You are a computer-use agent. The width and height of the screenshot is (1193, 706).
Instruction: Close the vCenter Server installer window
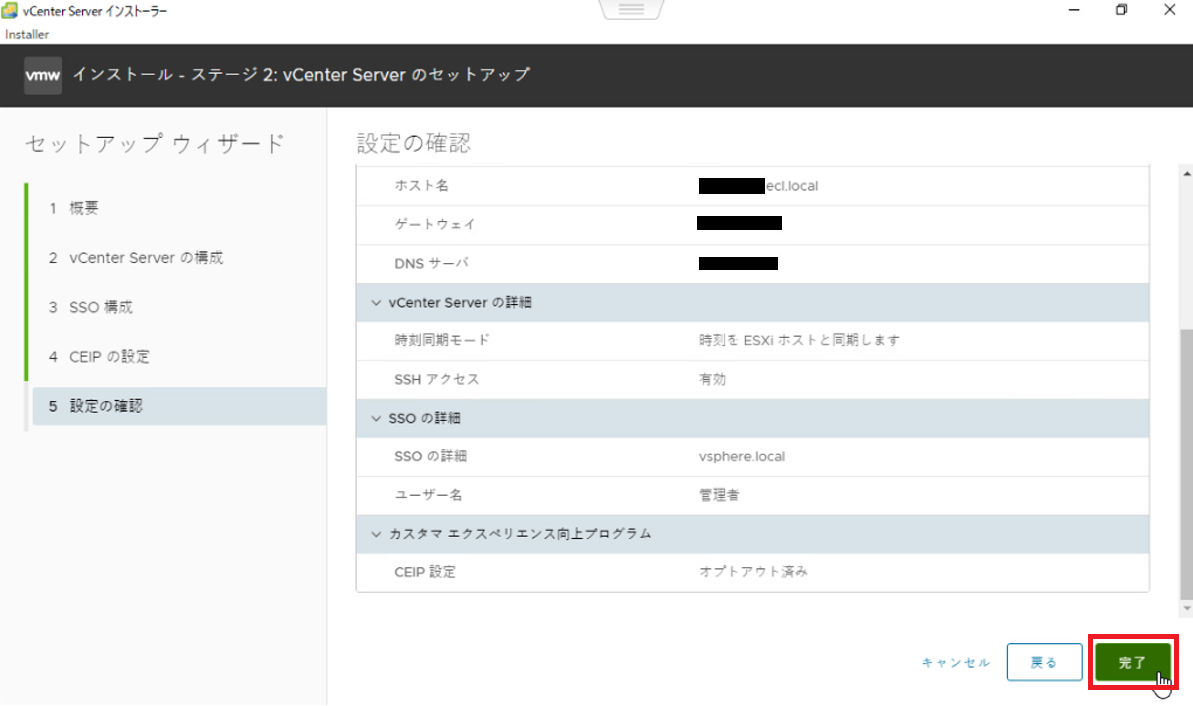click(1170, 10)
